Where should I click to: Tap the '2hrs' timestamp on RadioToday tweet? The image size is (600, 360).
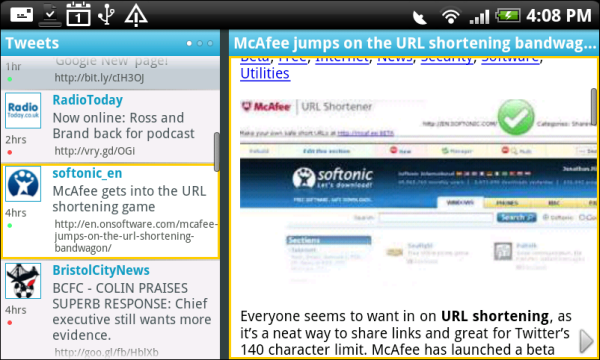coord(16,140)
